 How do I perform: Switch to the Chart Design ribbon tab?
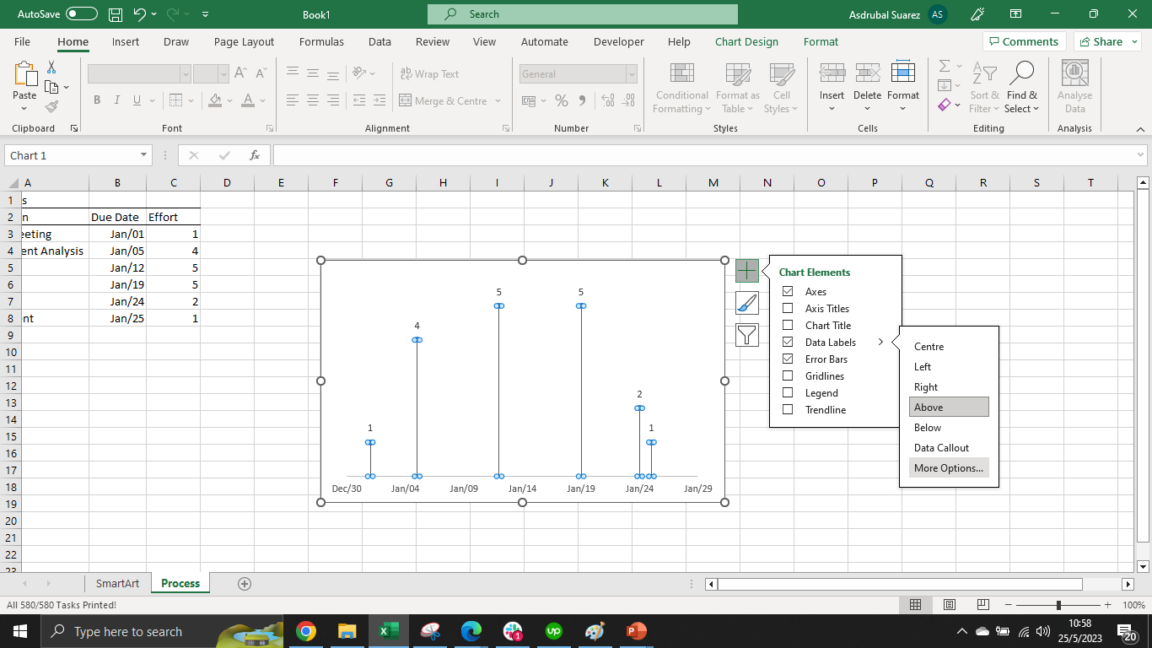(x=746, y=41)
